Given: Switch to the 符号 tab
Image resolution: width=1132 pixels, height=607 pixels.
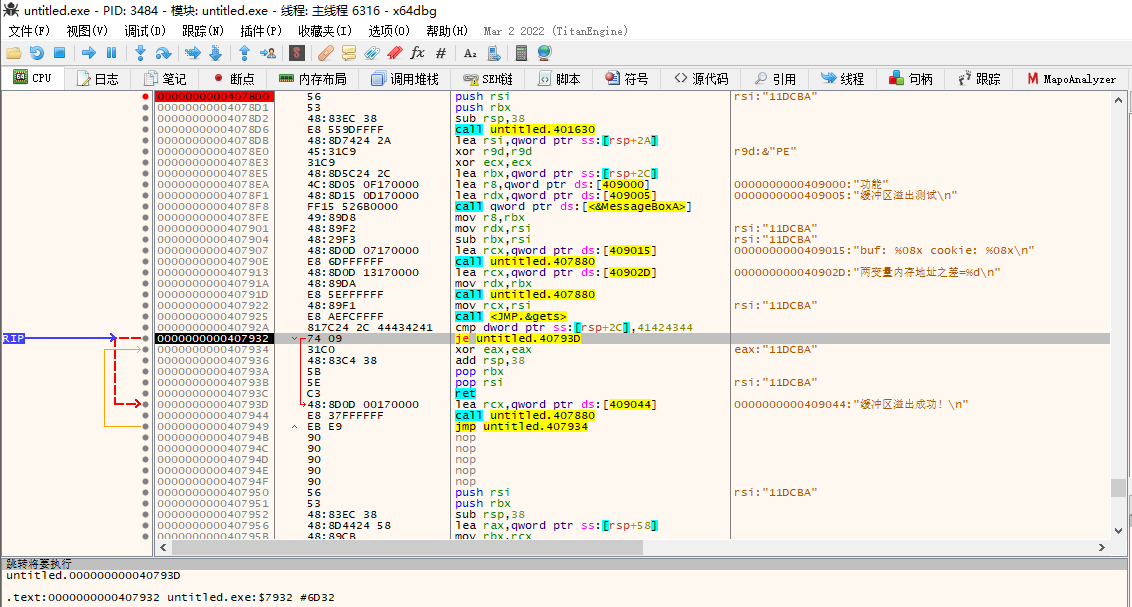Looking at the screenshot, I should 627,79.
